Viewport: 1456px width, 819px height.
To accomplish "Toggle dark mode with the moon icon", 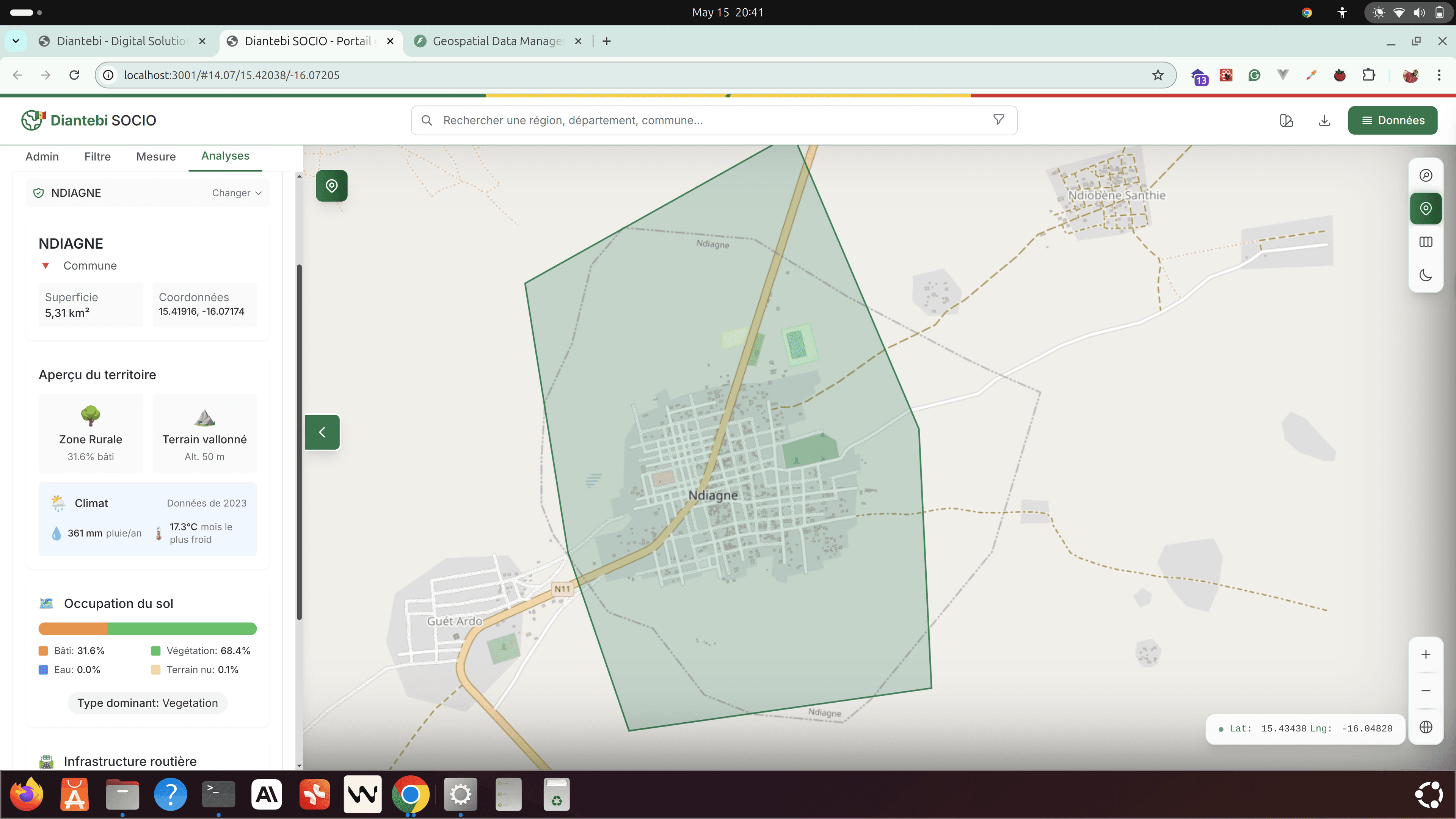I will 1426,275.
